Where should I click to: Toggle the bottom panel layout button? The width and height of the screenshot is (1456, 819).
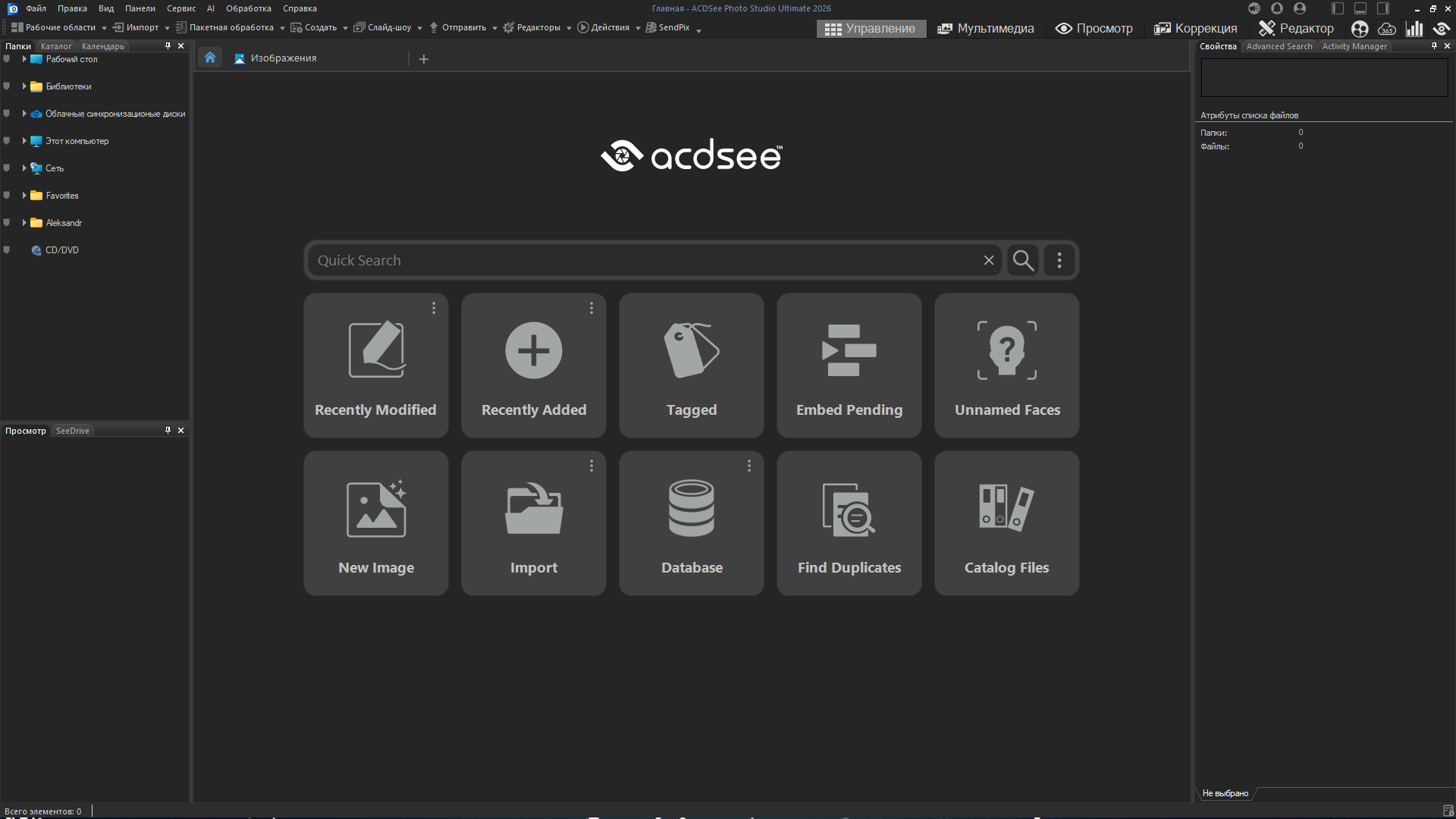tap(1360, 8)
